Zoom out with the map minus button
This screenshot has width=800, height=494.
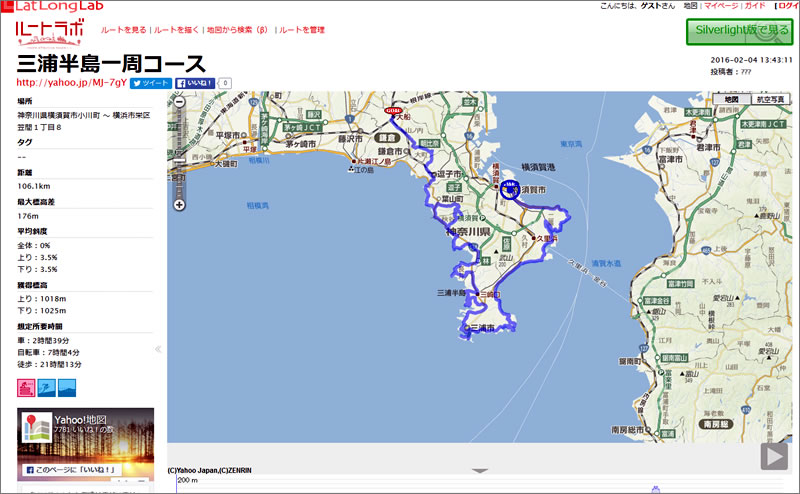tap(179, 102)
